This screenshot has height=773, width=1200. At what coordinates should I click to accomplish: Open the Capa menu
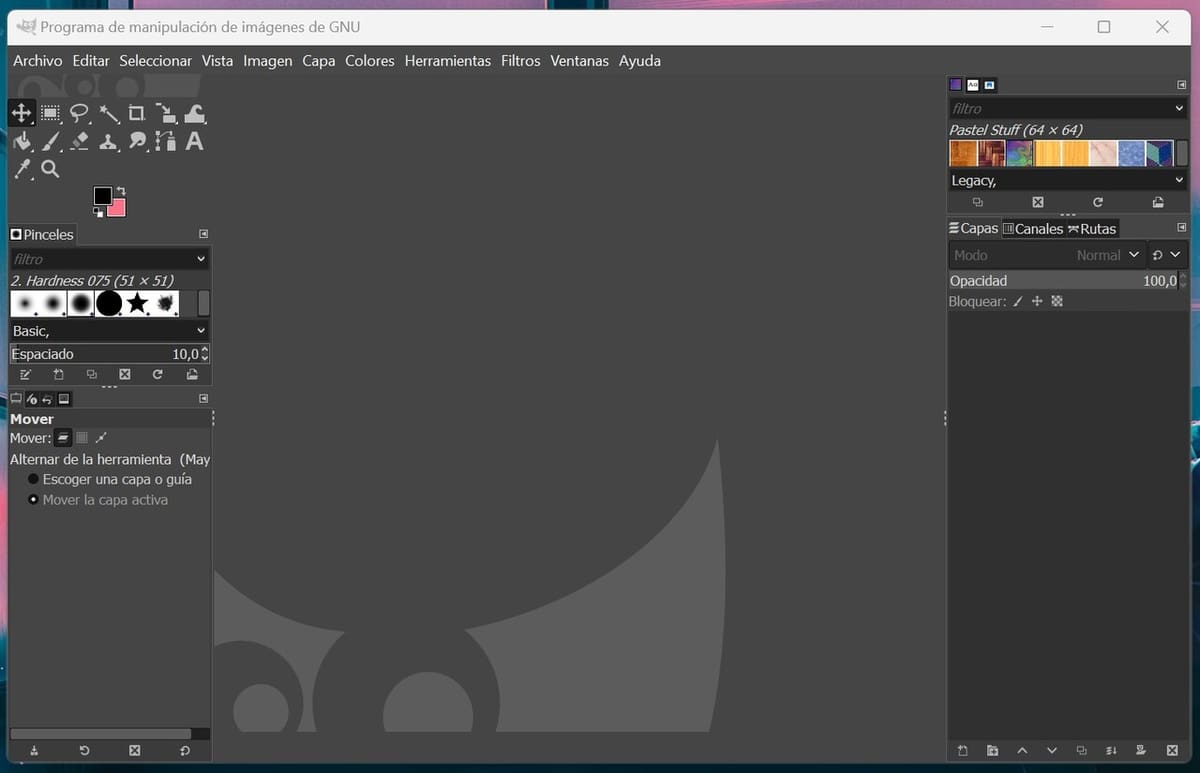tap(319, 61)
